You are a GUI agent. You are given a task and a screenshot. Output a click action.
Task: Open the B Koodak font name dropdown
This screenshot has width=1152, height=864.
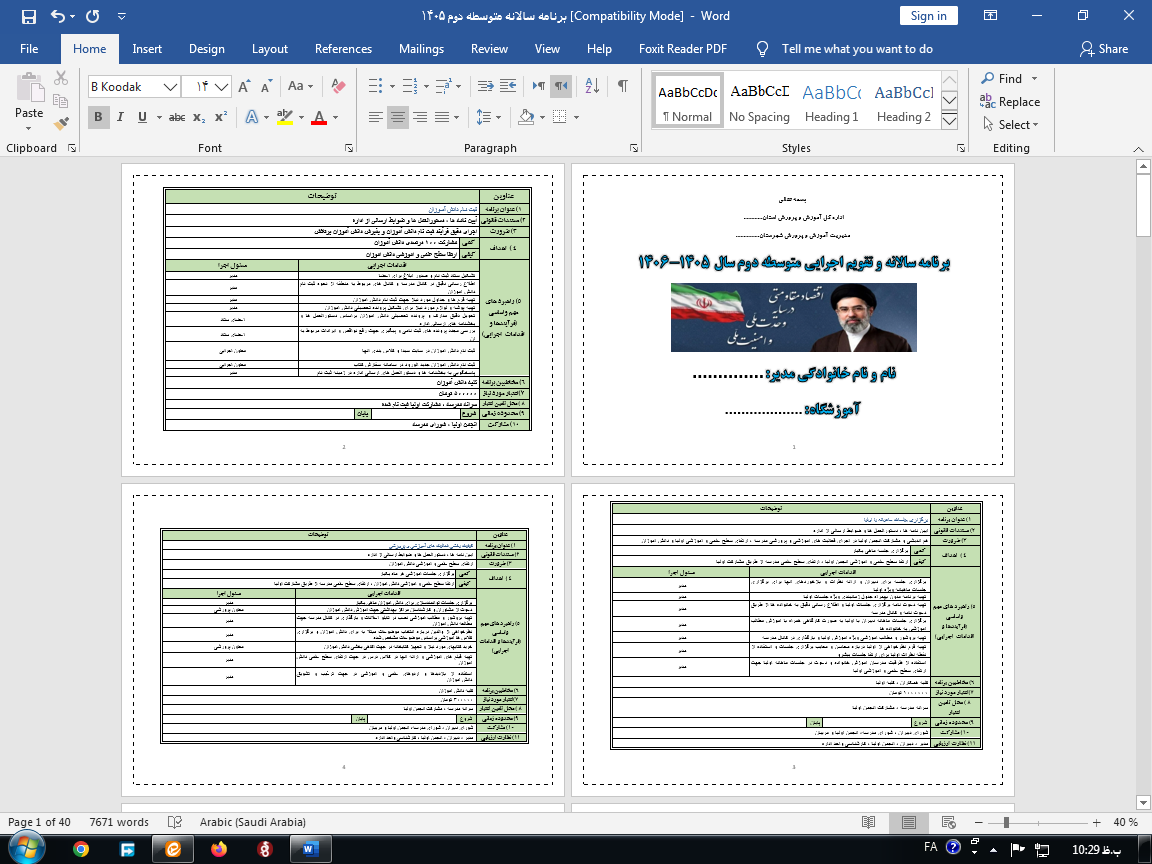[170, 87]
